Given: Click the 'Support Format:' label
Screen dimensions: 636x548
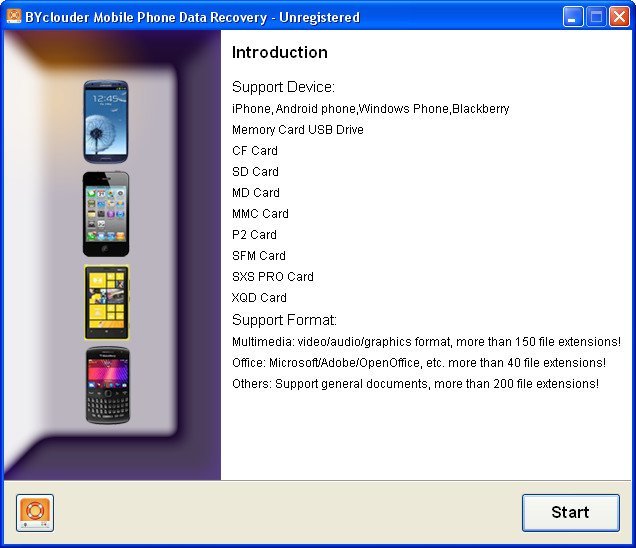Looking at the screenshot, I should click(284, 320).
